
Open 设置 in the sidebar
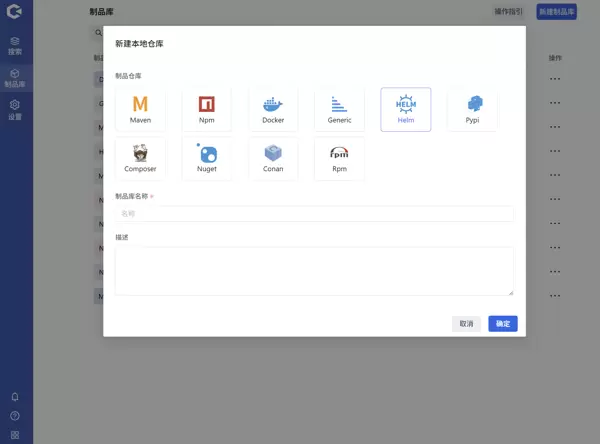click(15, 110)
